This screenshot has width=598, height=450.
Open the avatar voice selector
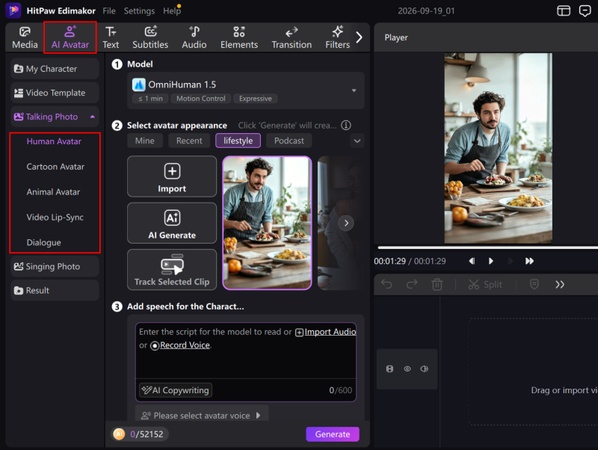[202, 415]
